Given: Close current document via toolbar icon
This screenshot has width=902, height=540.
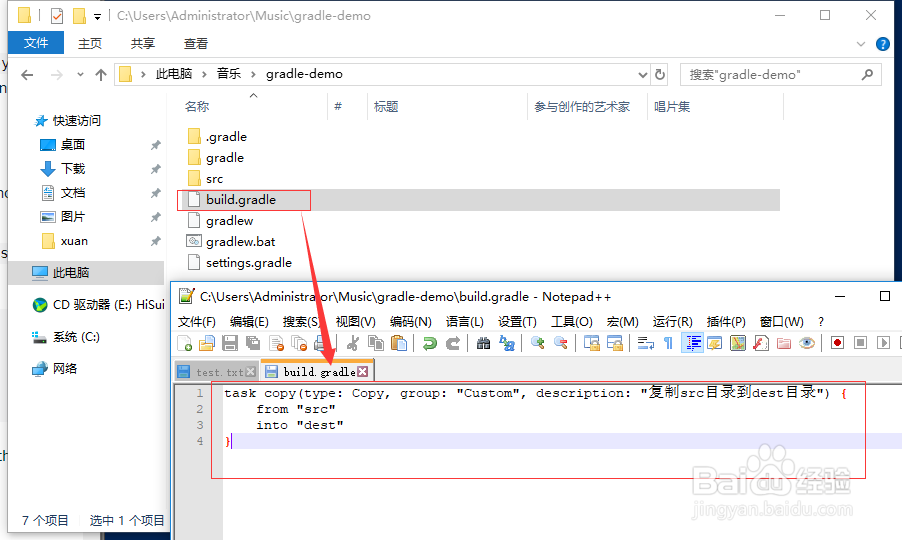Looking at the screenshot, I should pos(276,343).
